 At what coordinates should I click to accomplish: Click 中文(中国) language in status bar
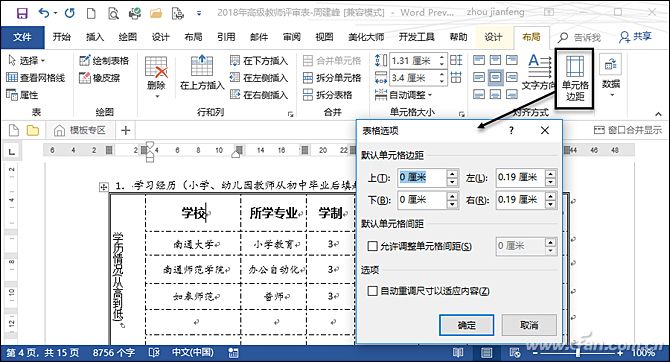pos(192,353)
